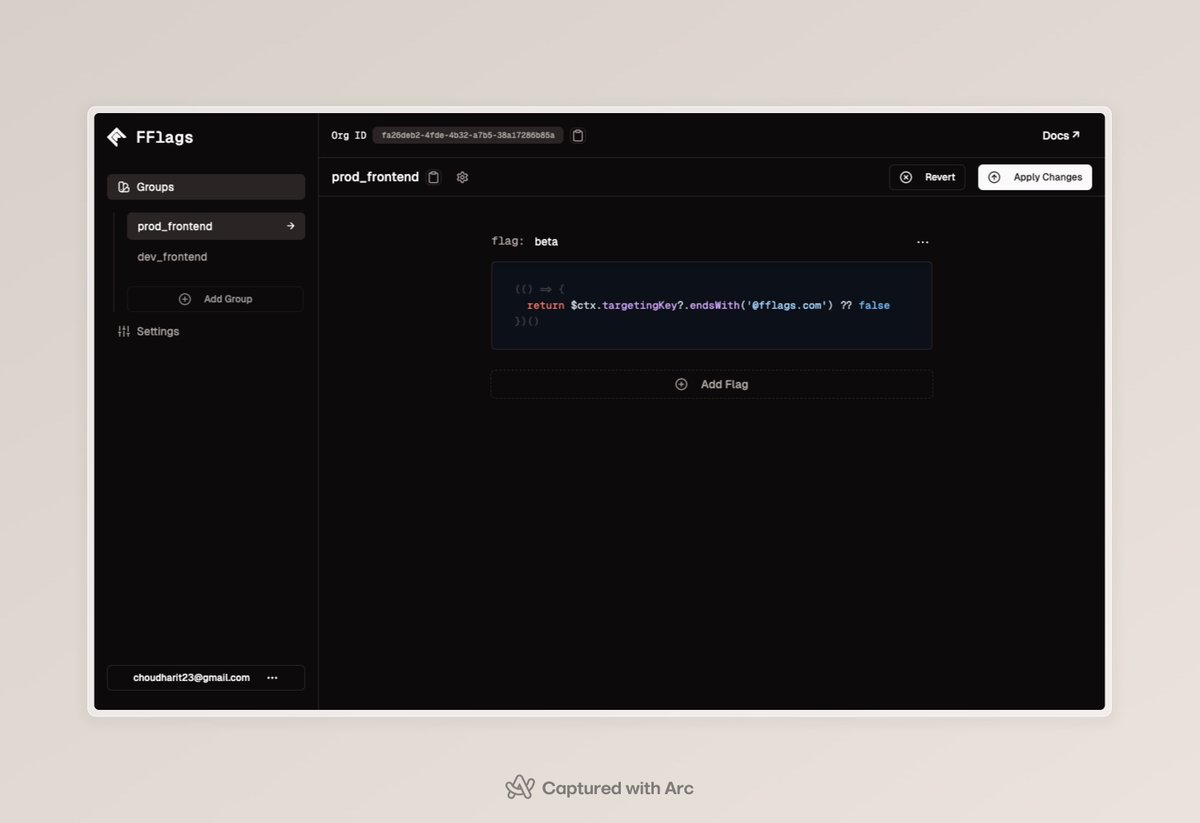This screenshot has height=823, width=1200.
Task: Click the FFlags flag logo icon
Action: coord(115,137)
